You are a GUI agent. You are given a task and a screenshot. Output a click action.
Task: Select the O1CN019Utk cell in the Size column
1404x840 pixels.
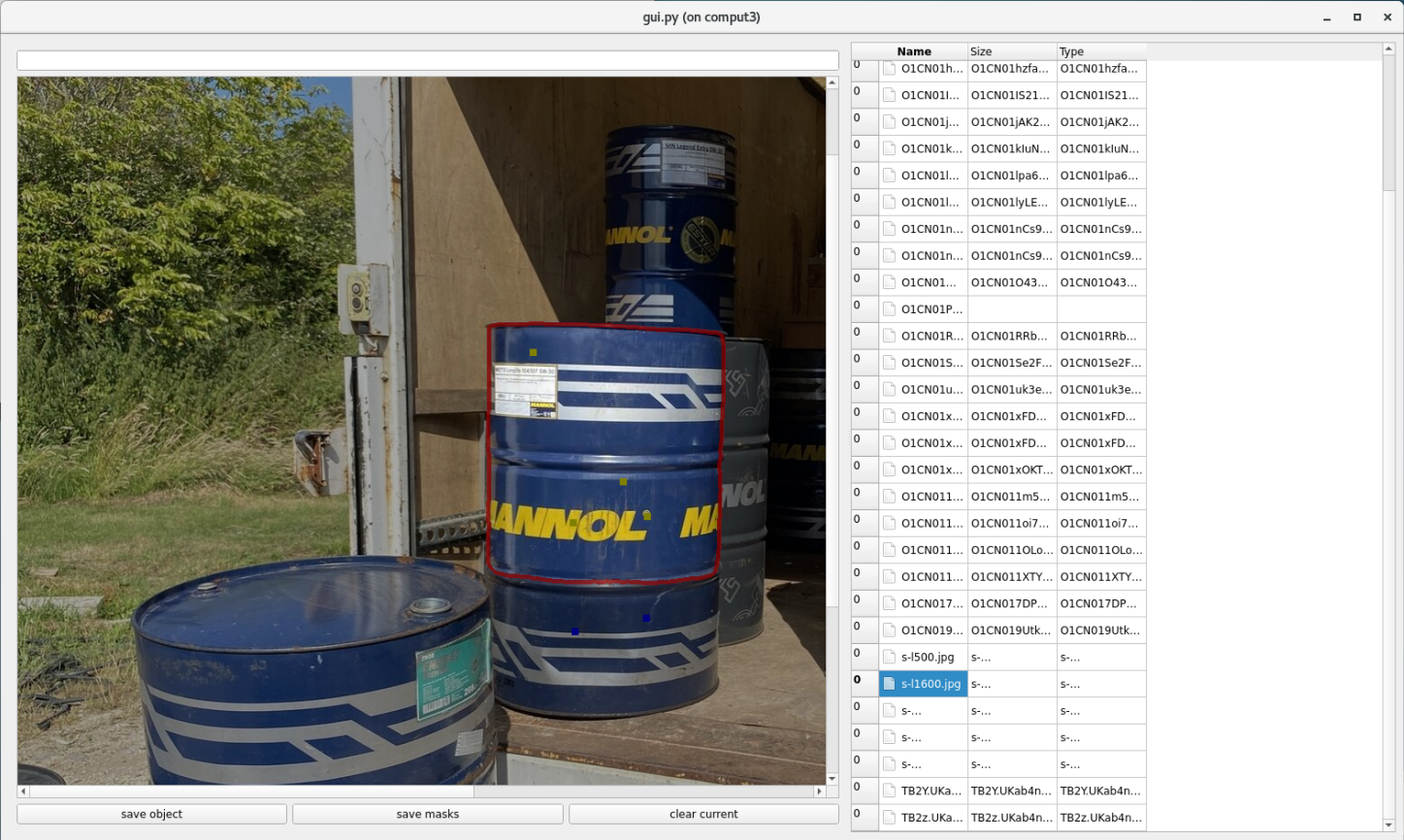pyautogui.click(x=1012, y=630)
